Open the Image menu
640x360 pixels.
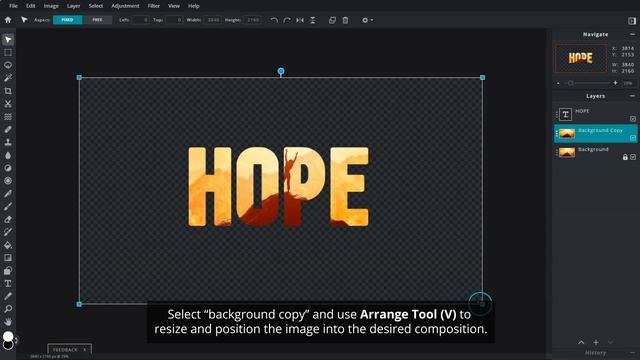[51, 6]
